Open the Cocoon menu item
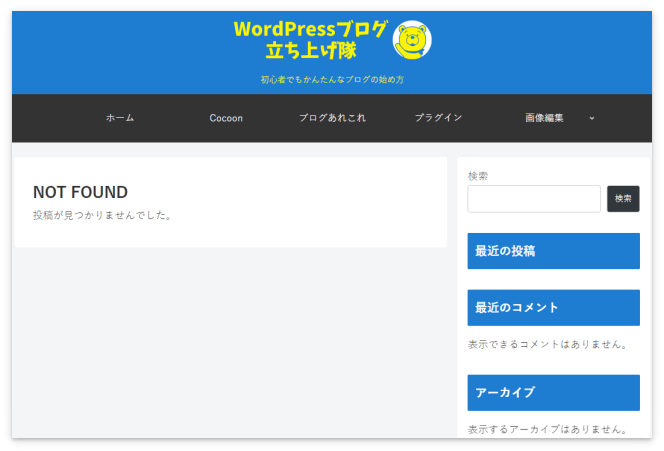The image size is (664, 451). coord(226,118)
